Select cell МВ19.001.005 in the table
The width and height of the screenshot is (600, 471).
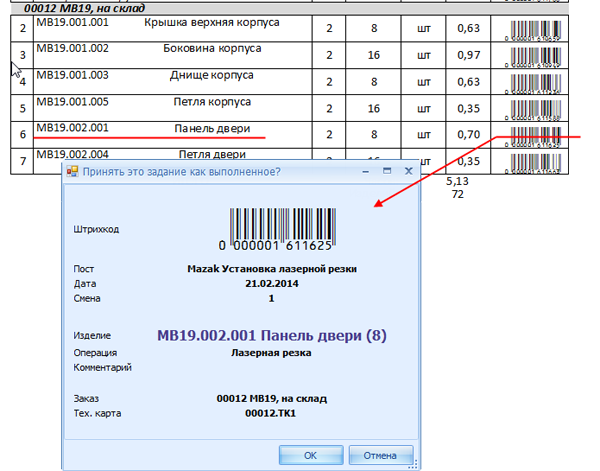72,102
